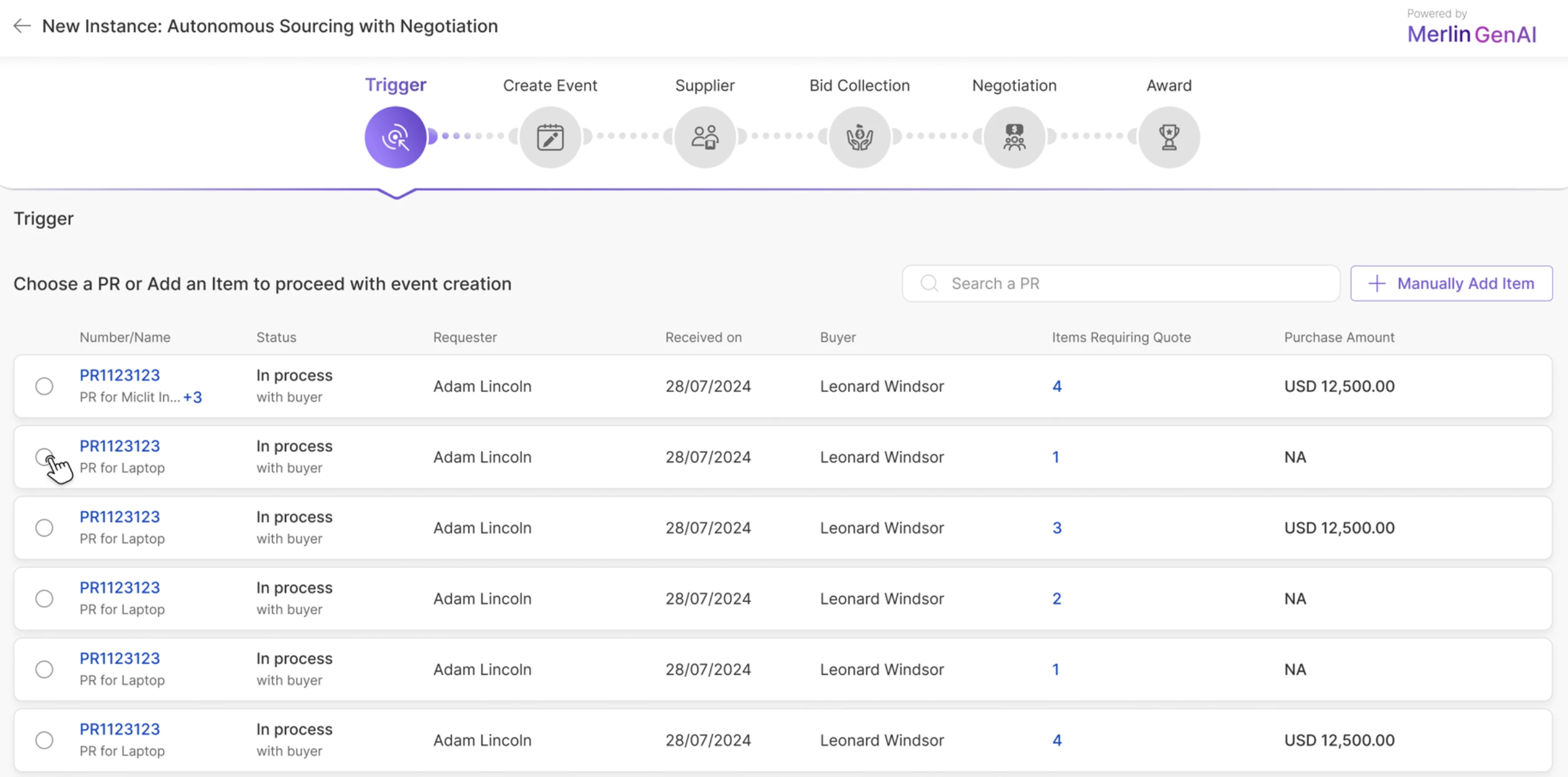Select radio for PR for Laptop with 2 items
The height and width of the screenshot is (777, 1568).
pyautogui.click(x=44, y=598)
